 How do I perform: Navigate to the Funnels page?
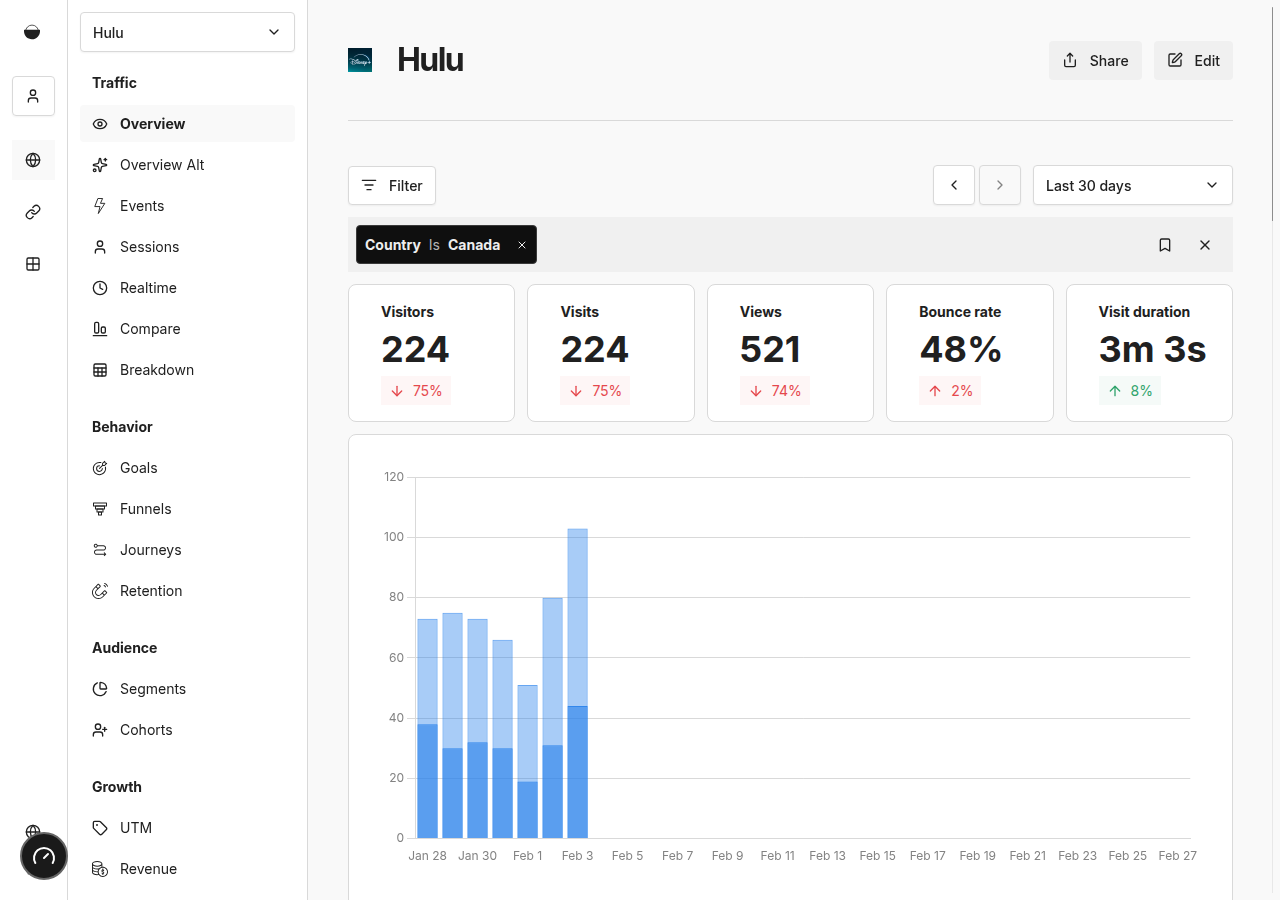pyautogui.click(x=144, y=508)
